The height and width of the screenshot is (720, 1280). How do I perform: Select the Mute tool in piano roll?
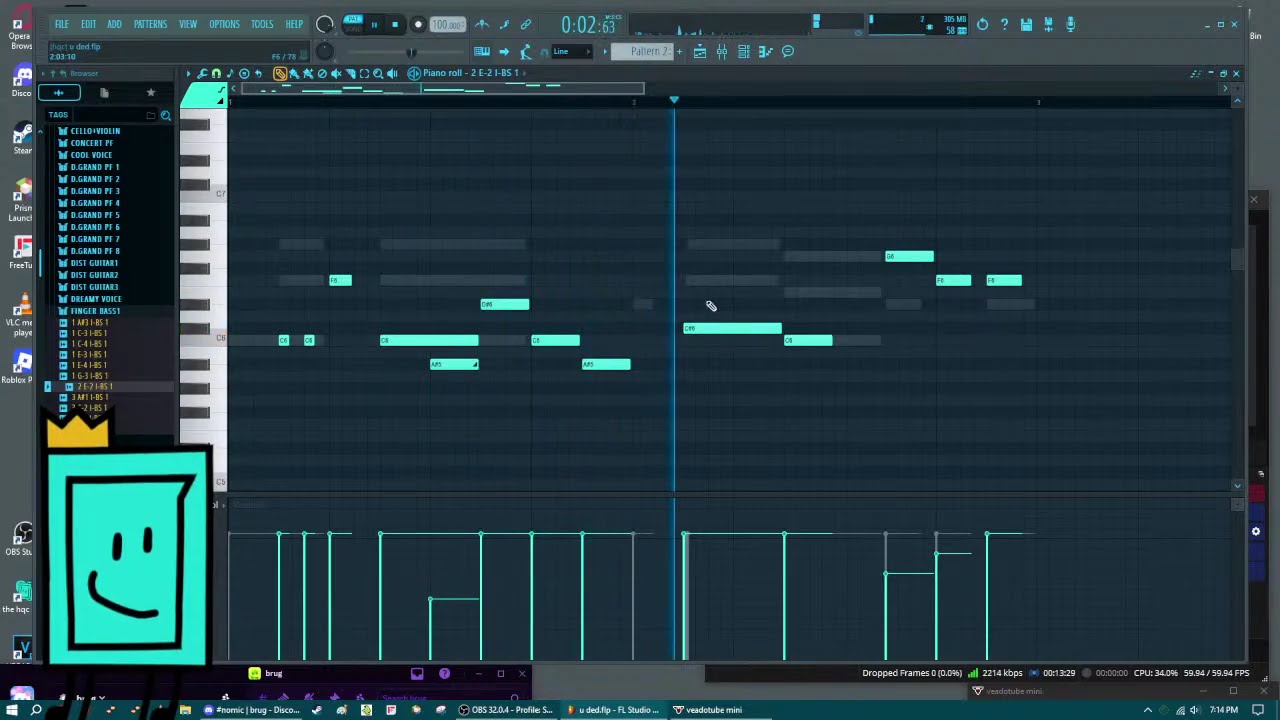click(336, 73)
